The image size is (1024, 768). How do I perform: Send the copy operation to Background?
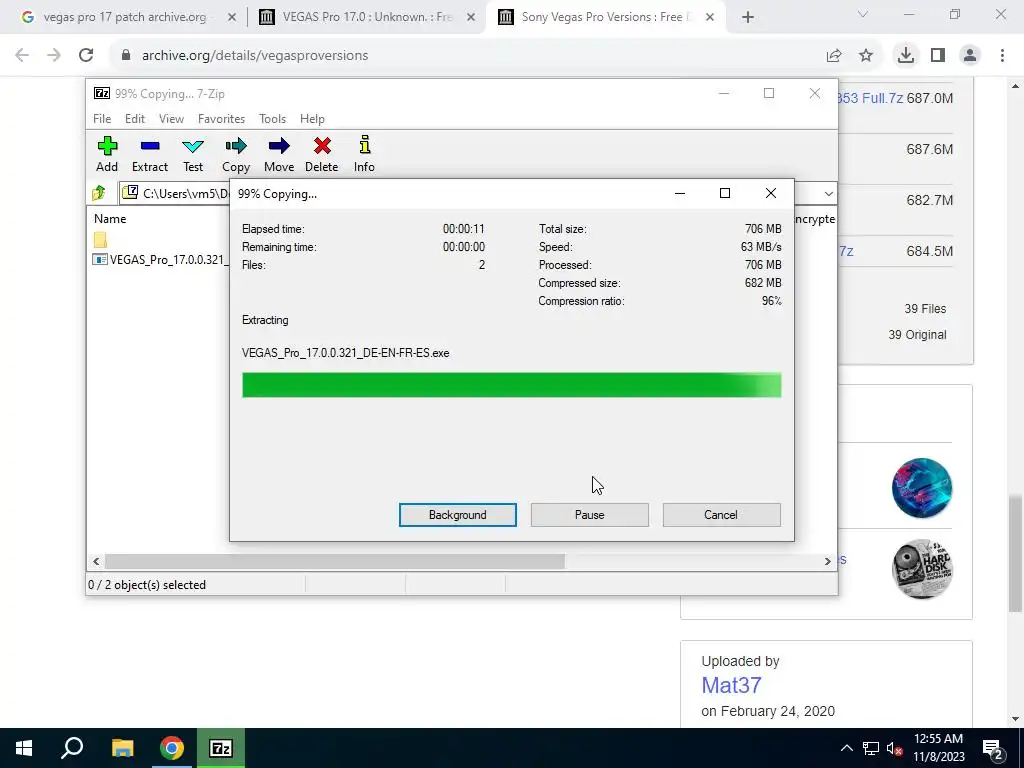458,515
